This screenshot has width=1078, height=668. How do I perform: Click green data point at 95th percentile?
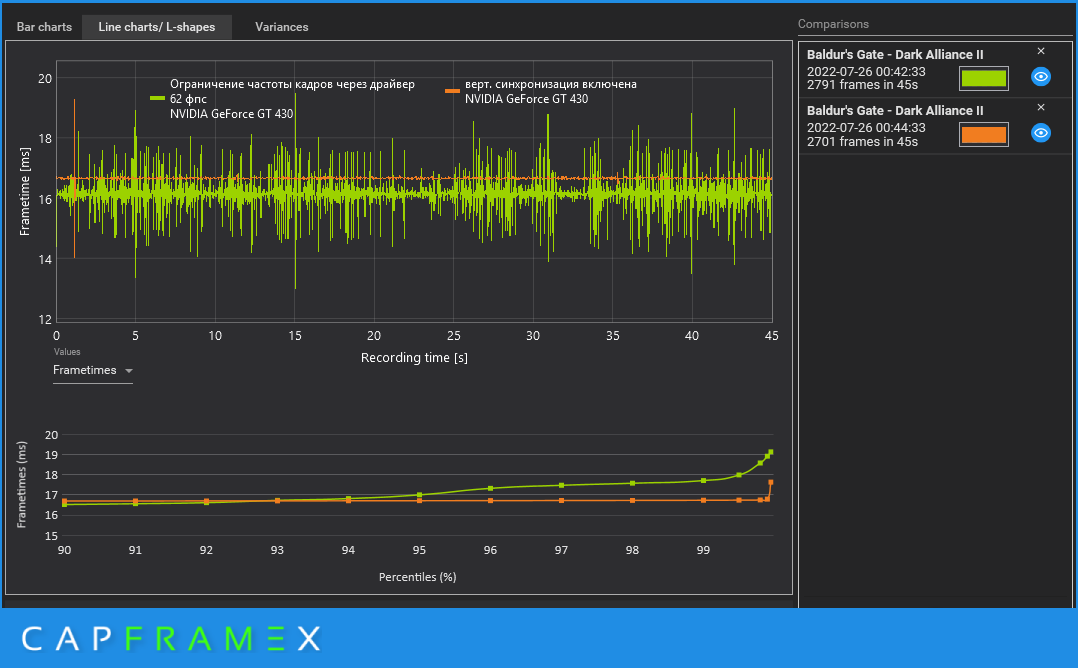(419, 495)
